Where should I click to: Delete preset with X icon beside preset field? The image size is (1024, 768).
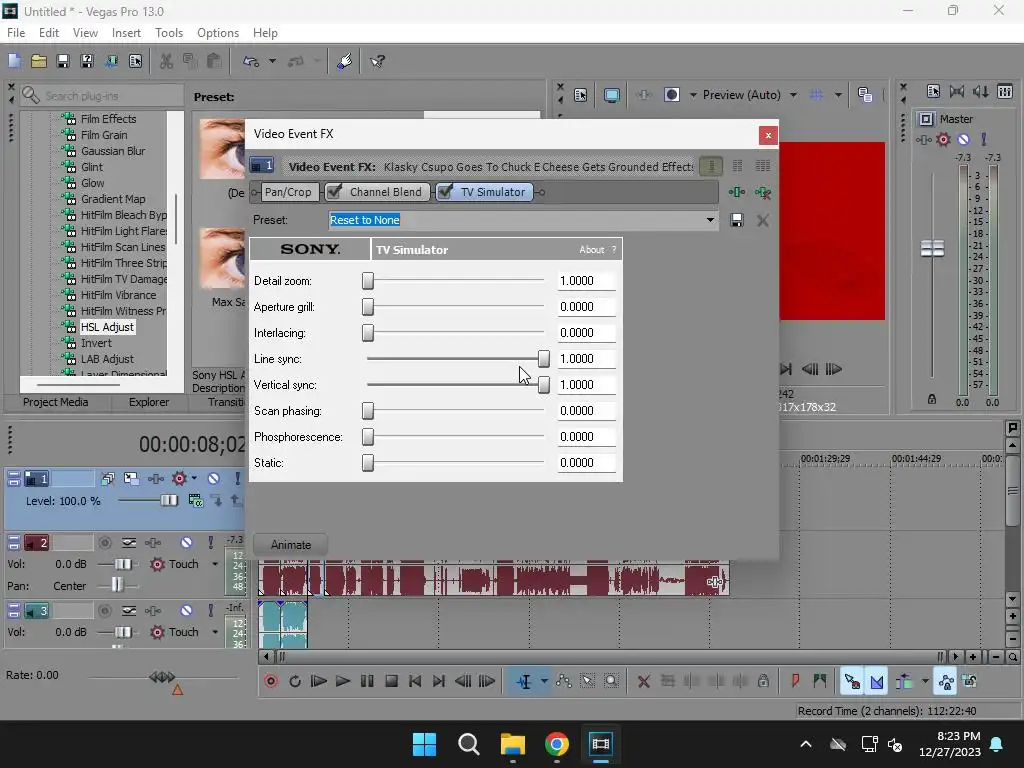point(763,220)
